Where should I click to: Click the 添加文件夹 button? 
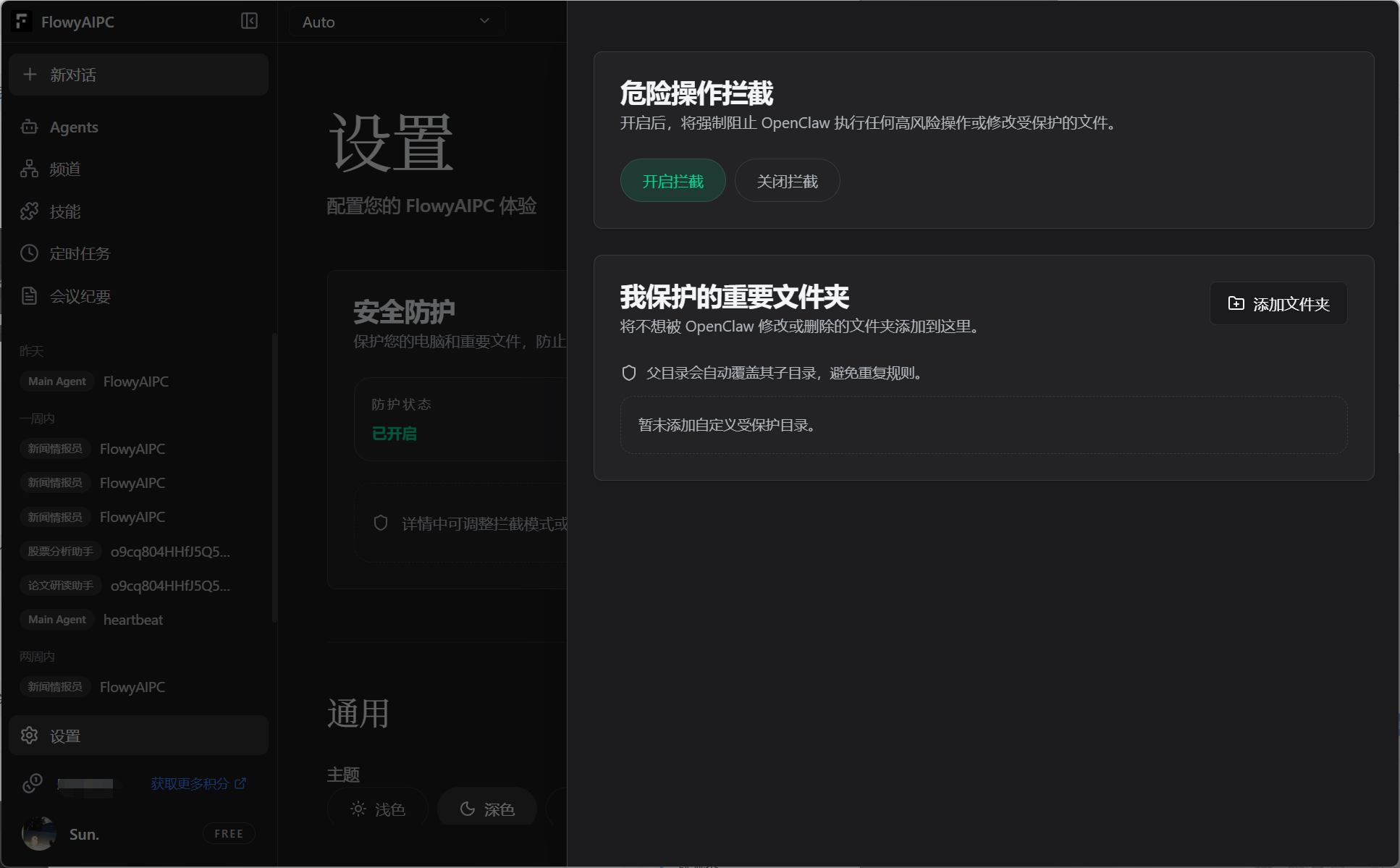1278,303
